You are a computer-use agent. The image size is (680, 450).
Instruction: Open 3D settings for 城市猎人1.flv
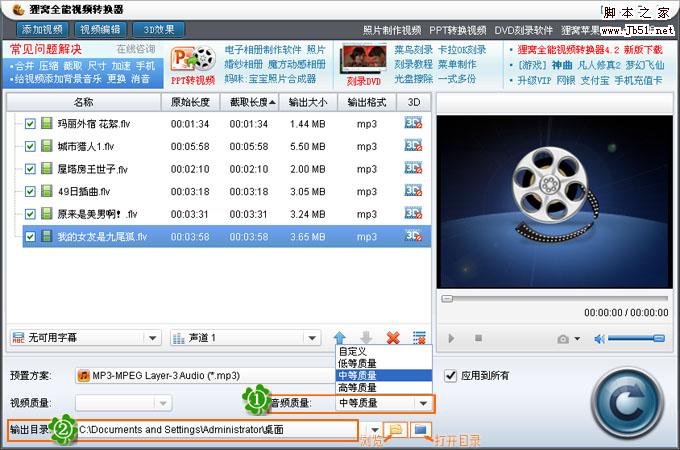(413, 146)
